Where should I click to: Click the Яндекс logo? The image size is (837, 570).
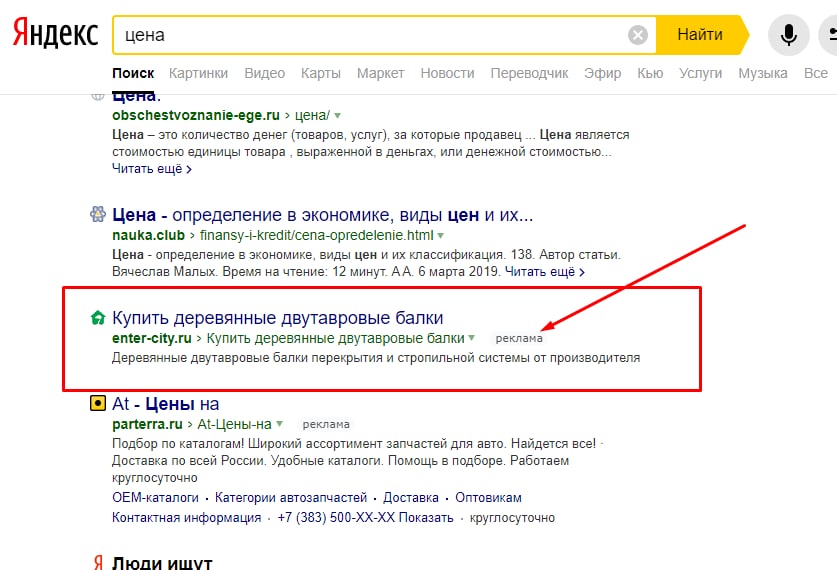56,33
